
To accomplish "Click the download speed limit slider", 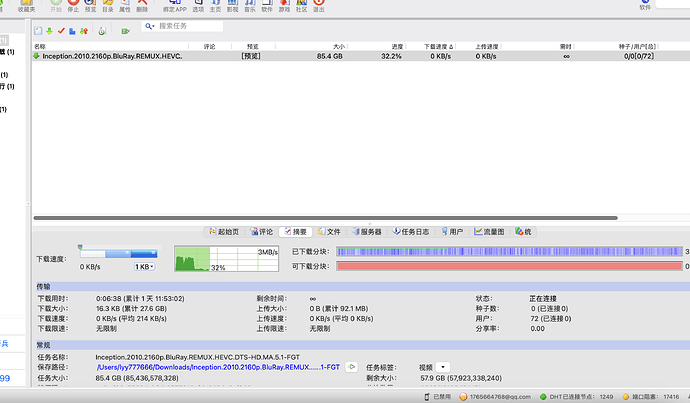I will click(118, 253).
